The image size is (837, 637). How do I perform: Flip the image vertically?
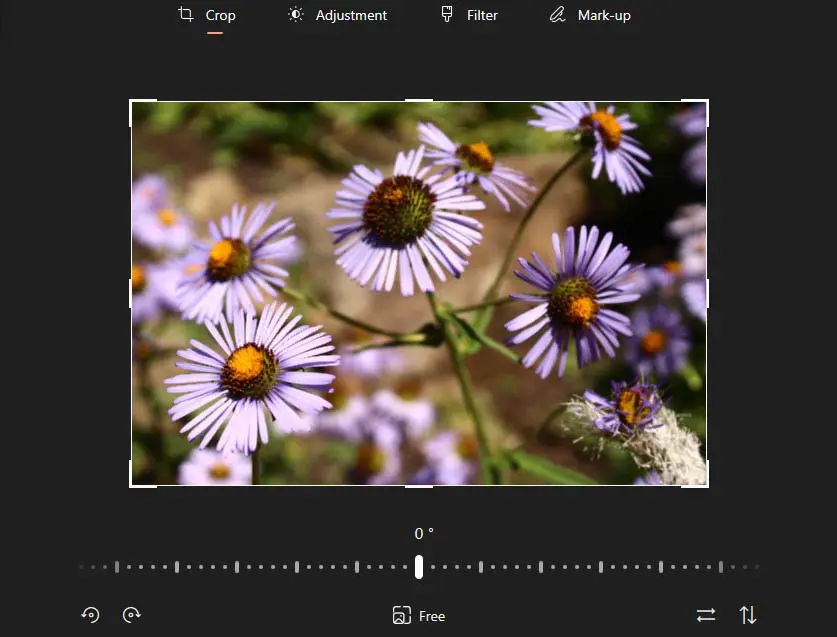click(748, 615)
